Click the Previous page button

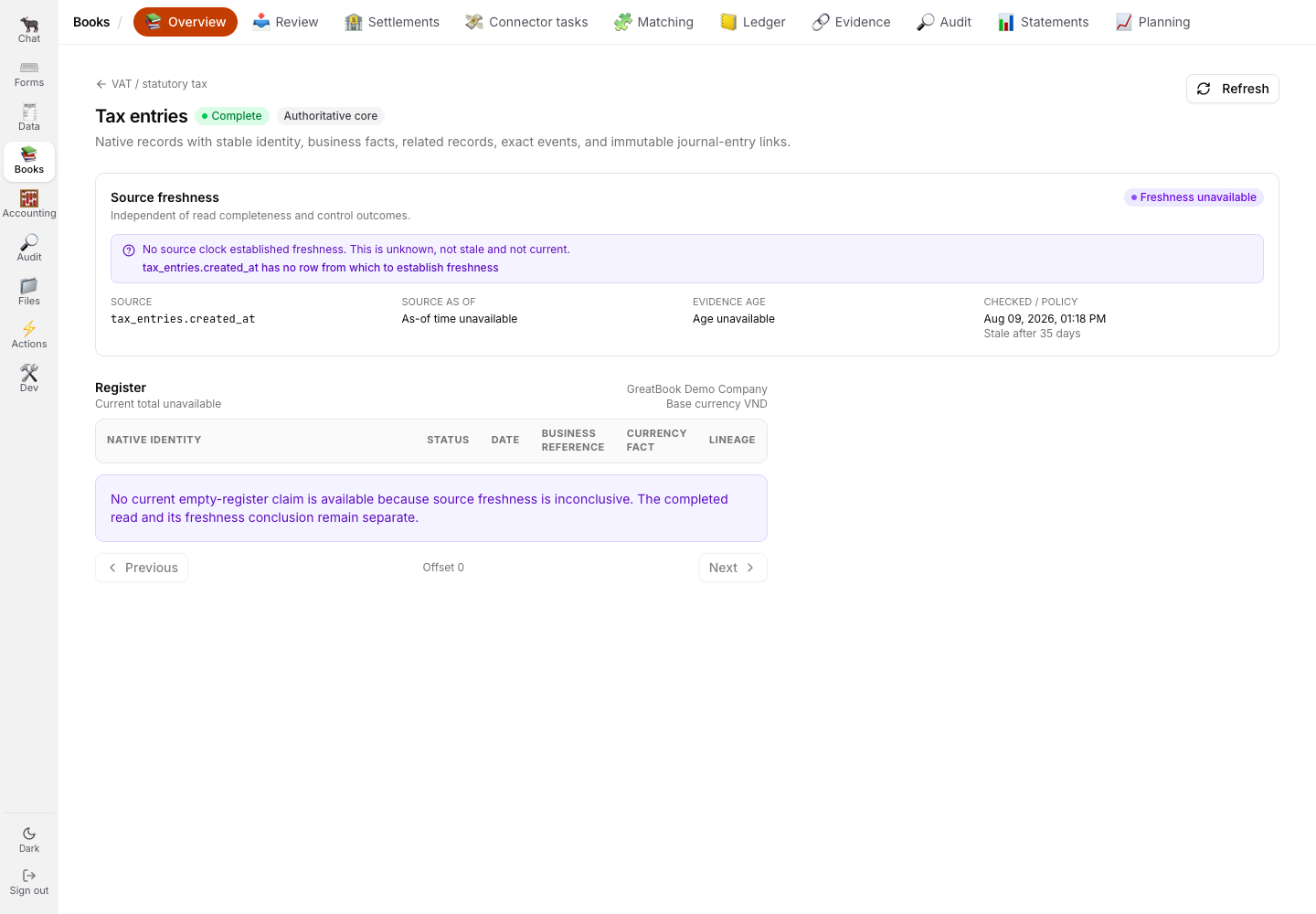142,568
